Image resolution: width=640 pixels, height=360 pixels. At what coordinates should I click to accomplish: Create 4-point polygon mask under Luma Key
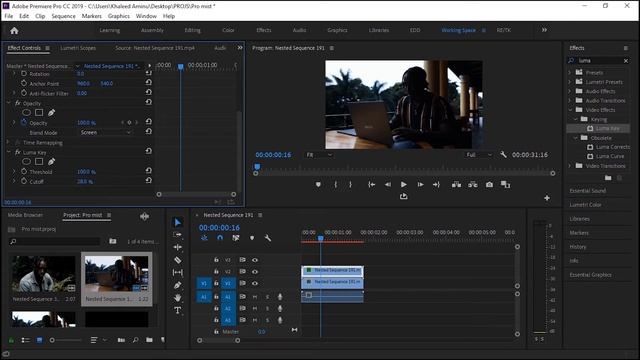(39, 162)
